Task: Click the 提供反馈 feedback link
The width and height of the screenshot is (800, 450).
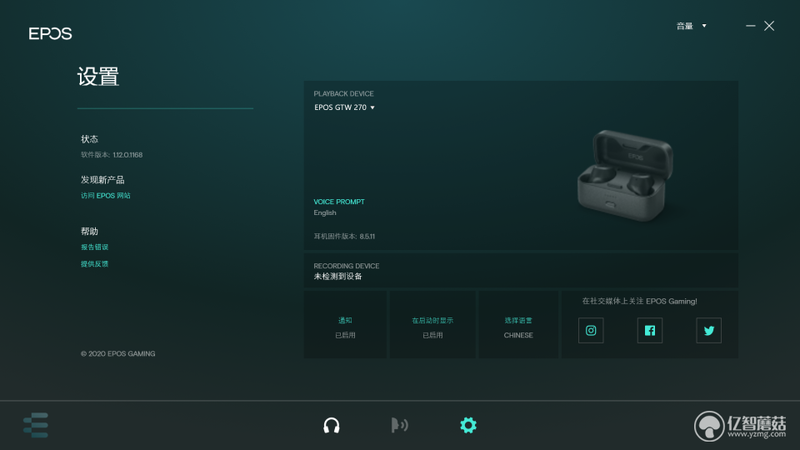Action: point(94,264)
